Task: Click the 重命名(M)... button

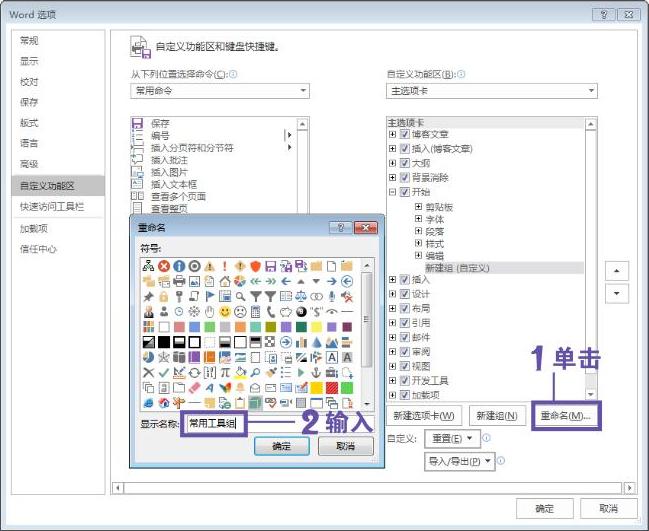Action: click(566, 416)
